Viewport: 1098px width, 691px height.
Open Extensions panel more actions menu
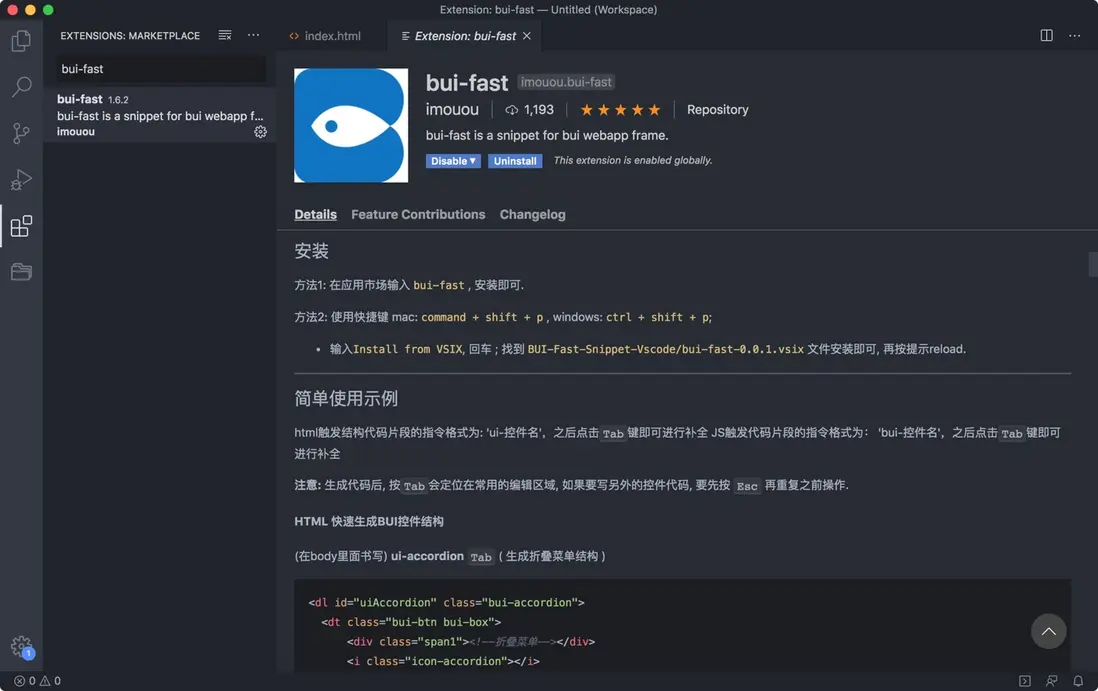coord(253,35)
